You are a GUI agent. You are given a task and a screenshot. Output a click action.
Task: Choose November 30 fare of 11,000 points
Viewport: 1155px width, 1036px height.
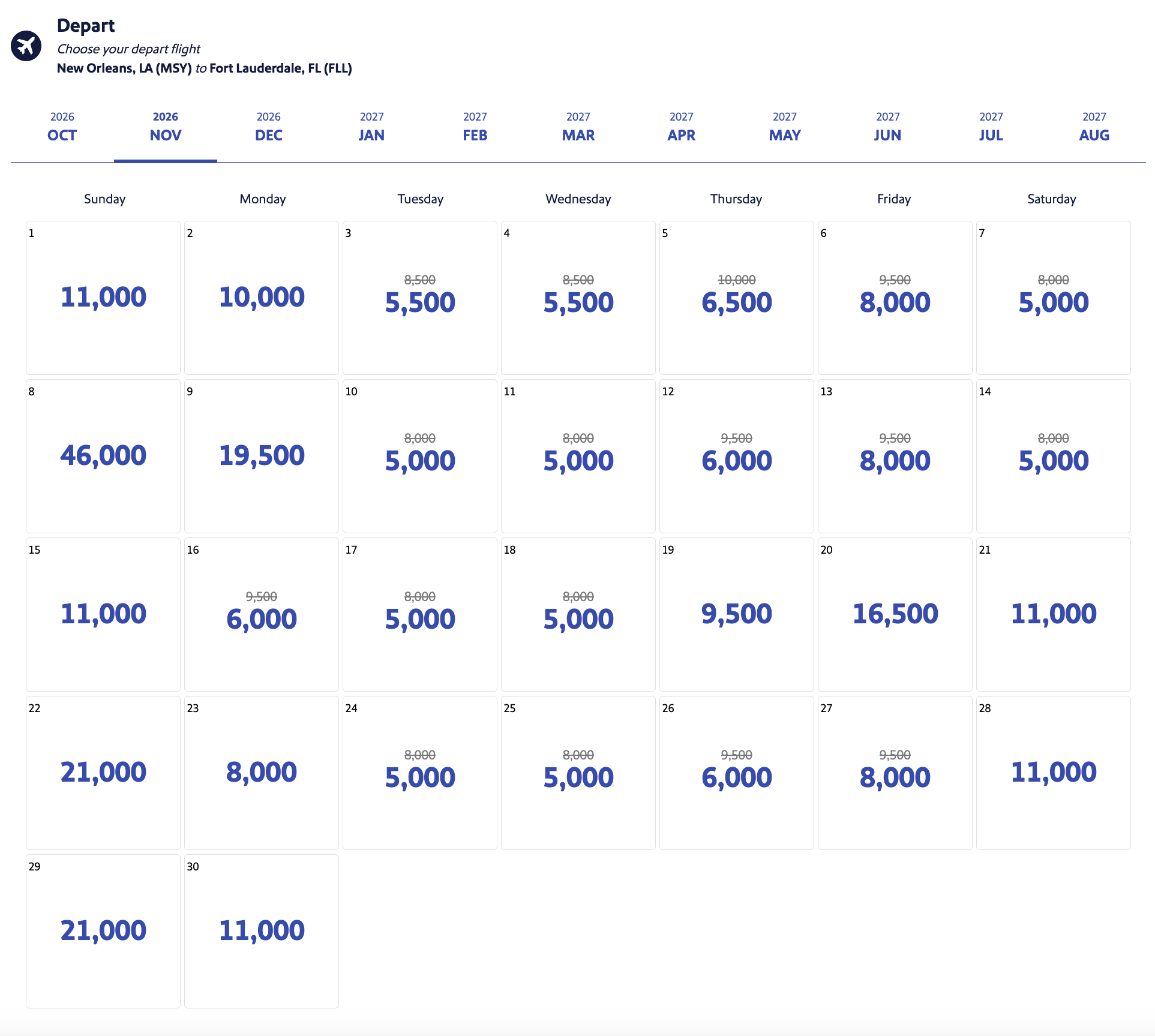[262, 931]
